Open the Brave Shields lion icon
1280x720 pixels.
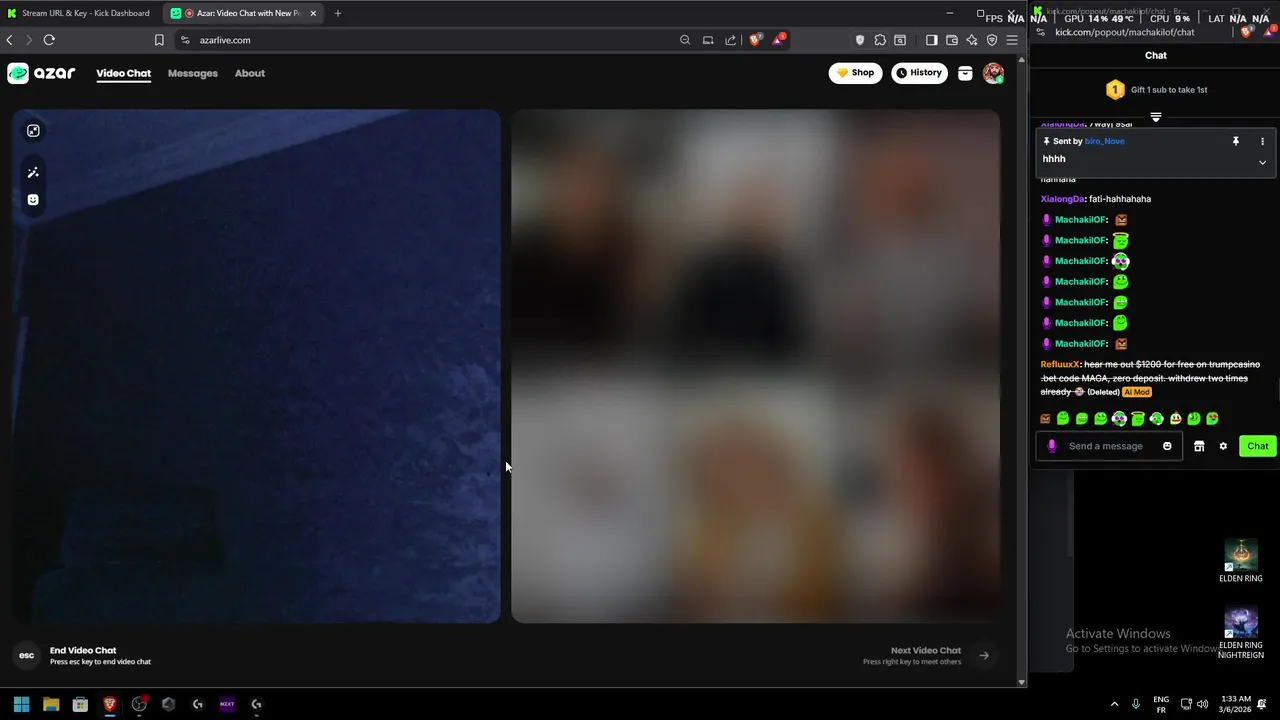tap(756, 40)
